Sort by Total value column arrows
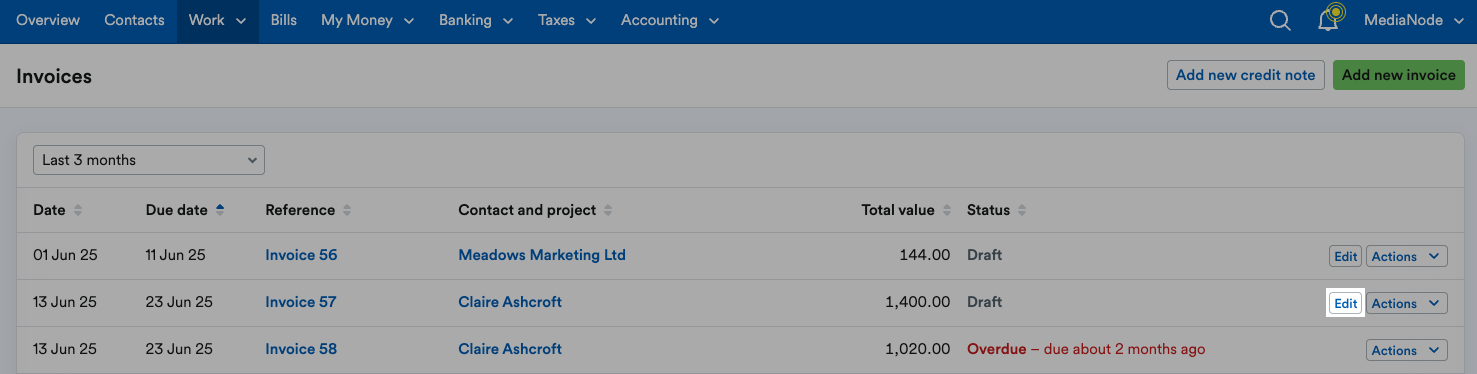Viewport: 1477px width, 374px height. tap(946, 210)
